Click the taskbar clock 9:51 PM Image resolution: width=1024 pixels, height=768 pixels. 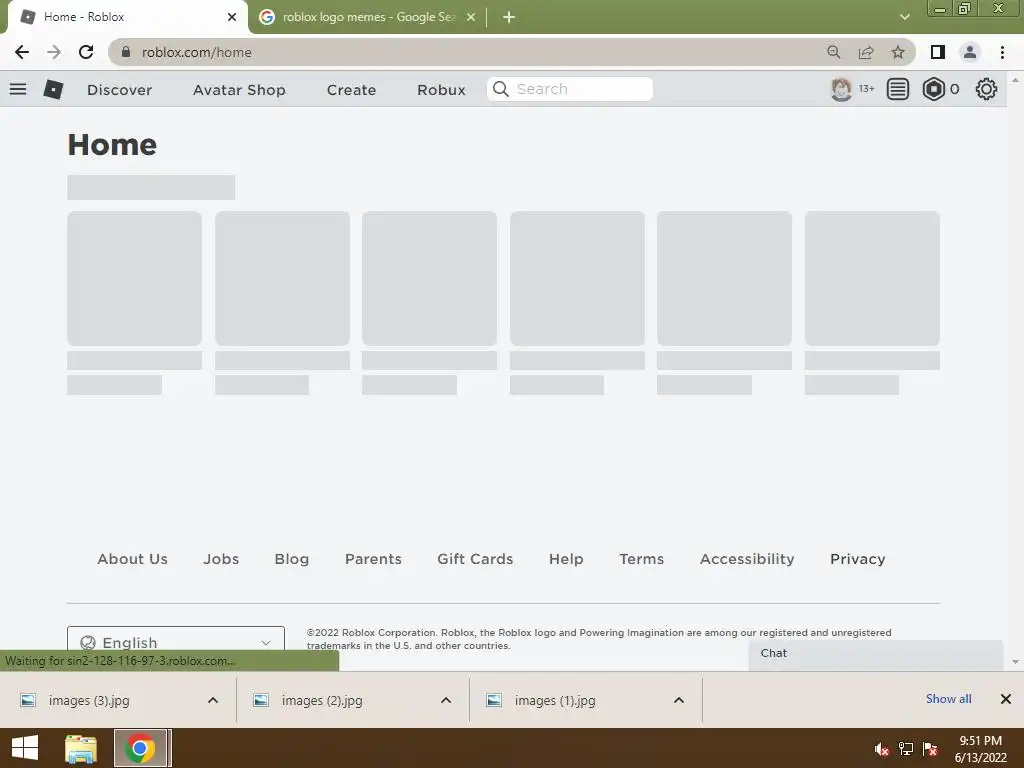(980, 741)
